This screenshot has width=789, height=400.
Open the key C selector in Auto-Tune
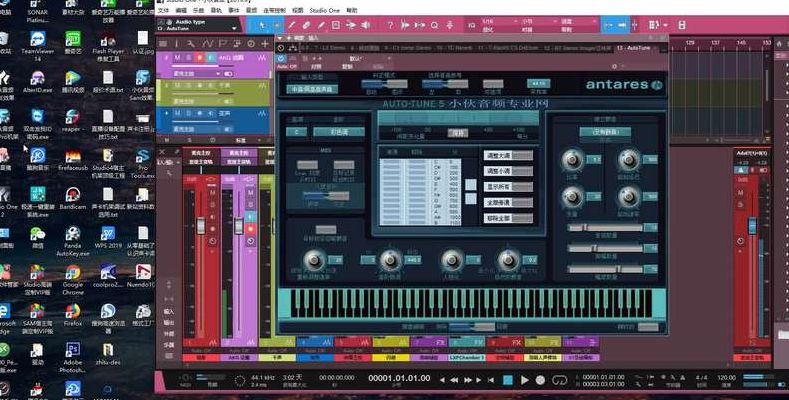[297, 132]
